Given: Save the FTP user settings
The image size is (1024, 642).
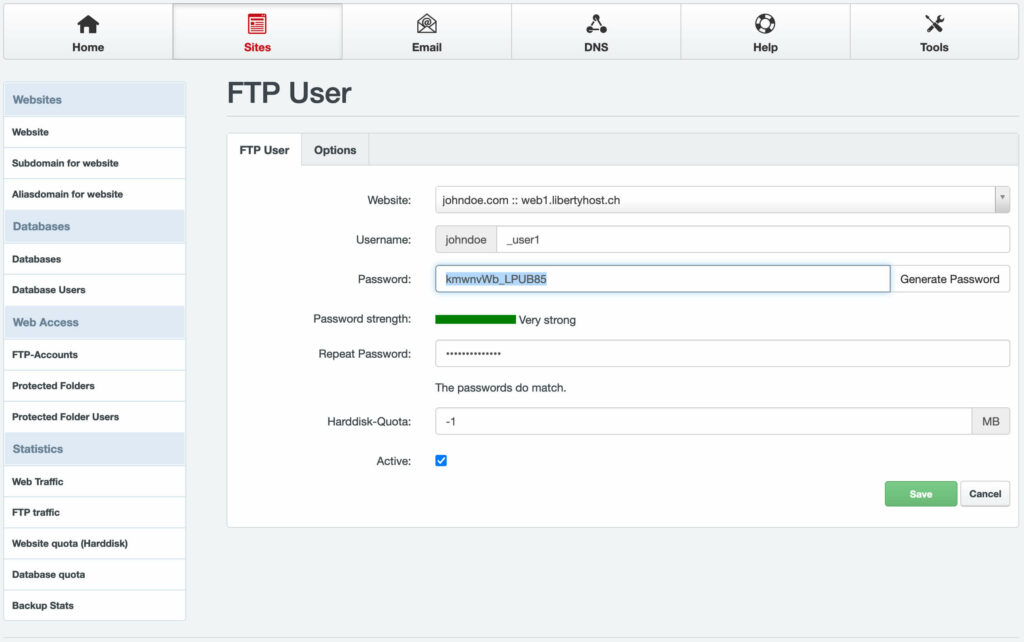Looking at the screenshot, I should point(920,493).
